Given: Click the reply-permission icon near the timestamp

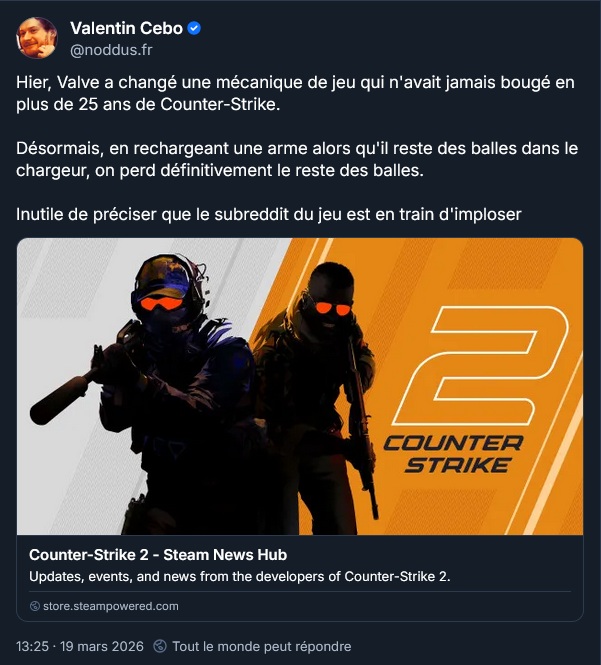Looking at the screenshot, I should coord(160,646).
